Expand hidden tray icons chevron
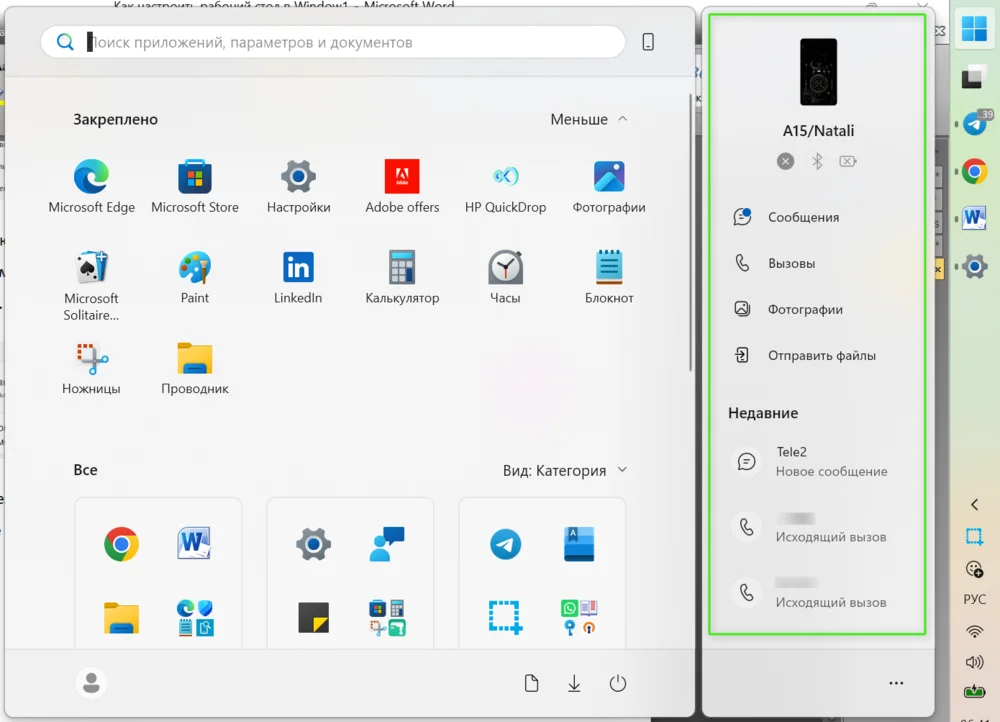Viewport: 1000px width, 722px height. click(974, 505)
